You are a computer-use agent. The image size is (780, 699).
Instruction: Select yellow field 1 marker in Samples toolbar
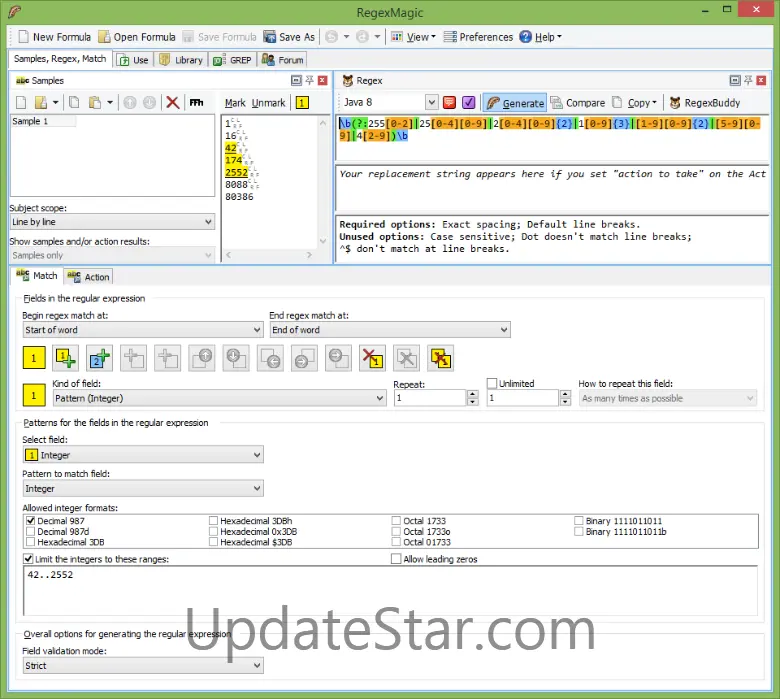(302, 103)
